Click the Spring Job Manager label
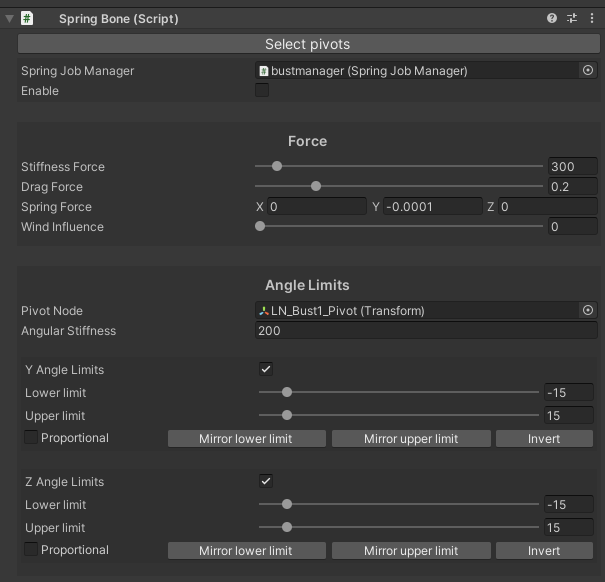This screenshot has height=582, width=605. (x=78, y=71)
